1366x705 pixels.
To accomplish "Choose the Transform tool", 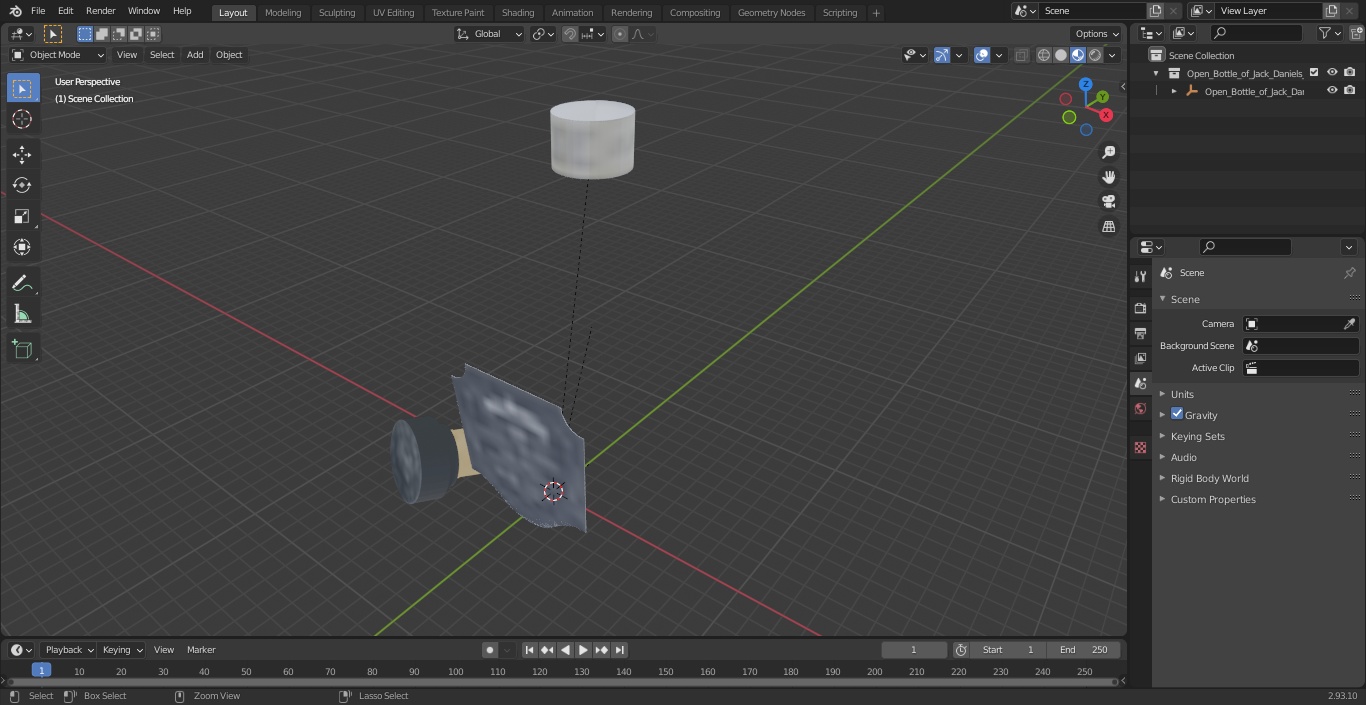I will coord(22,247).
